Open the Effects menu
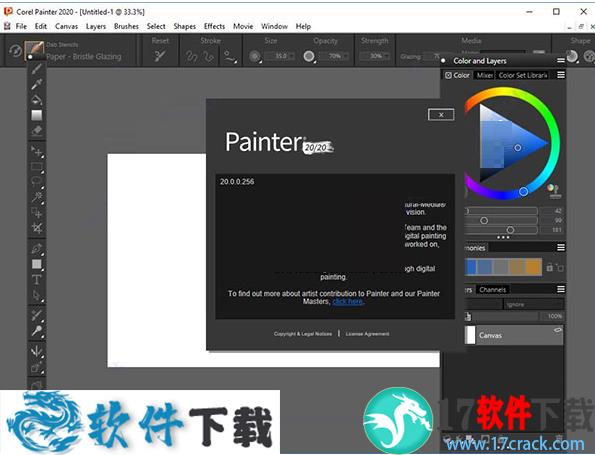The height and width of the screenshot is (455, 595). 214,26
